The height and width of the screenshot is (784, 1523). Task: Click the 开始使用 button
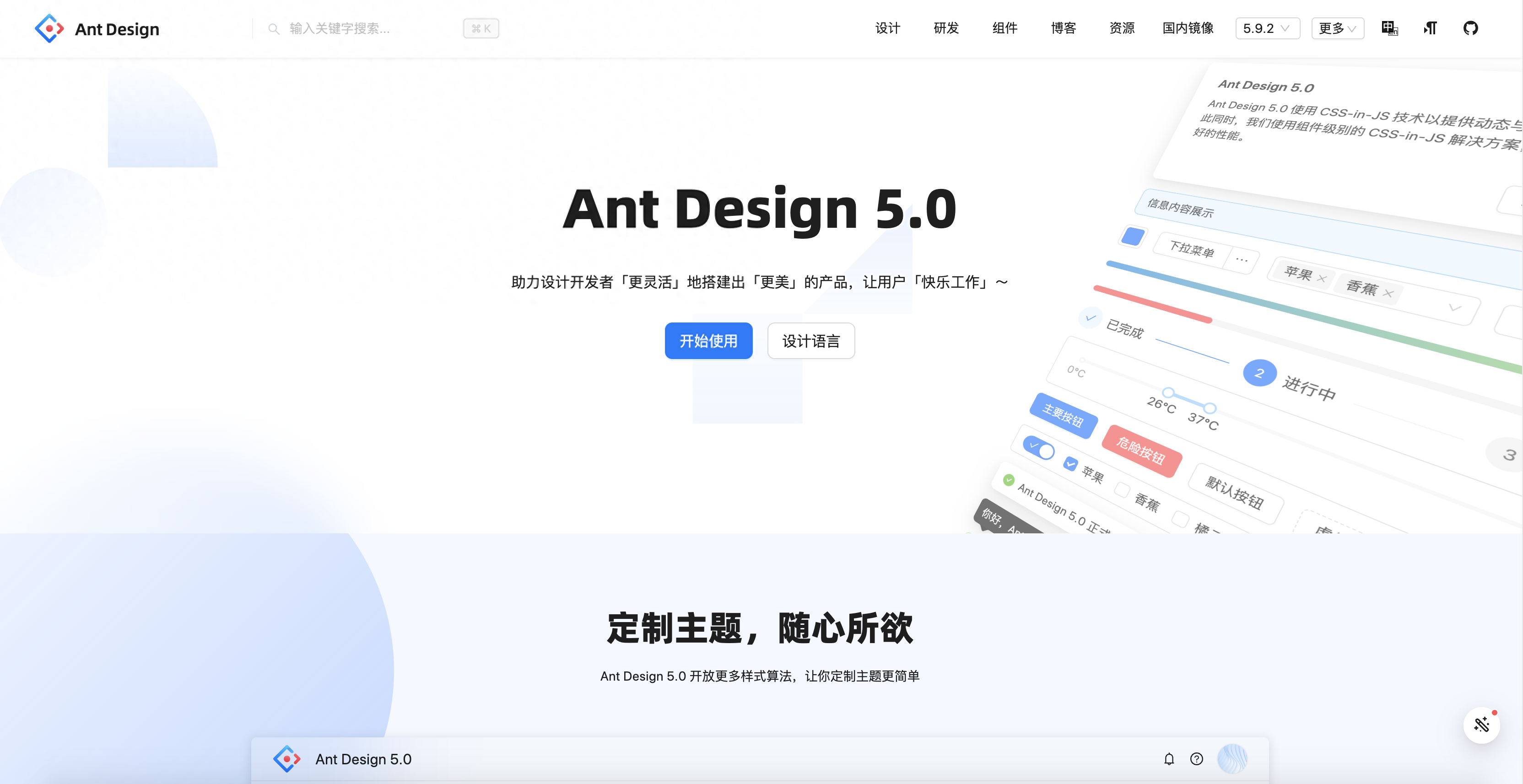(708, 341)
